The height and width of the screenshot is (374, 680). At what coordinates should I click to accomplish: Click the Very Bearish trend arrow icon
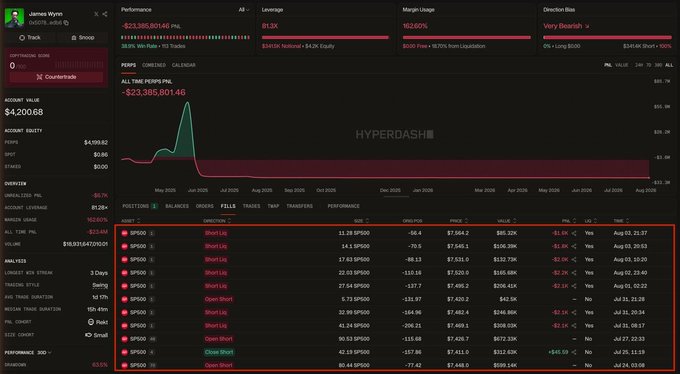(x=587, y=26)
